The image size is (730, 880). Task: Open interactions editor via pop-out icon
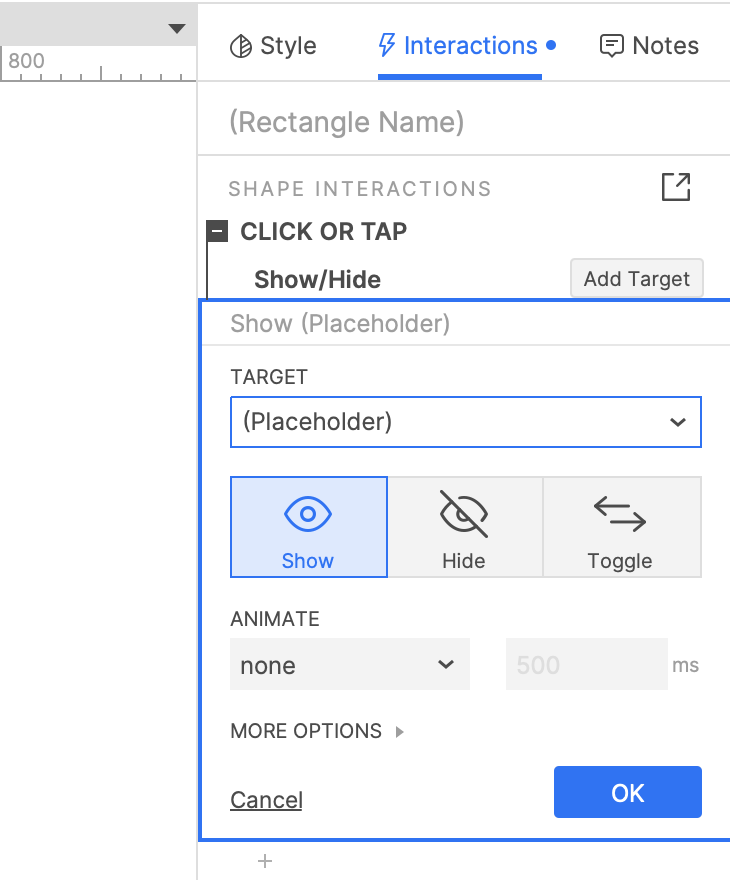[x=676, y=187]
